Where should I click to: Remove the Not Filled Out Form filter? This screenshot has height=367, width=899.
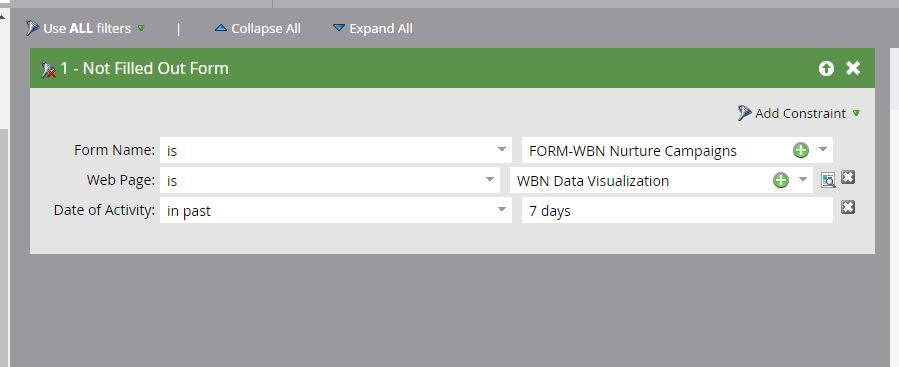(x=853, y=68)
